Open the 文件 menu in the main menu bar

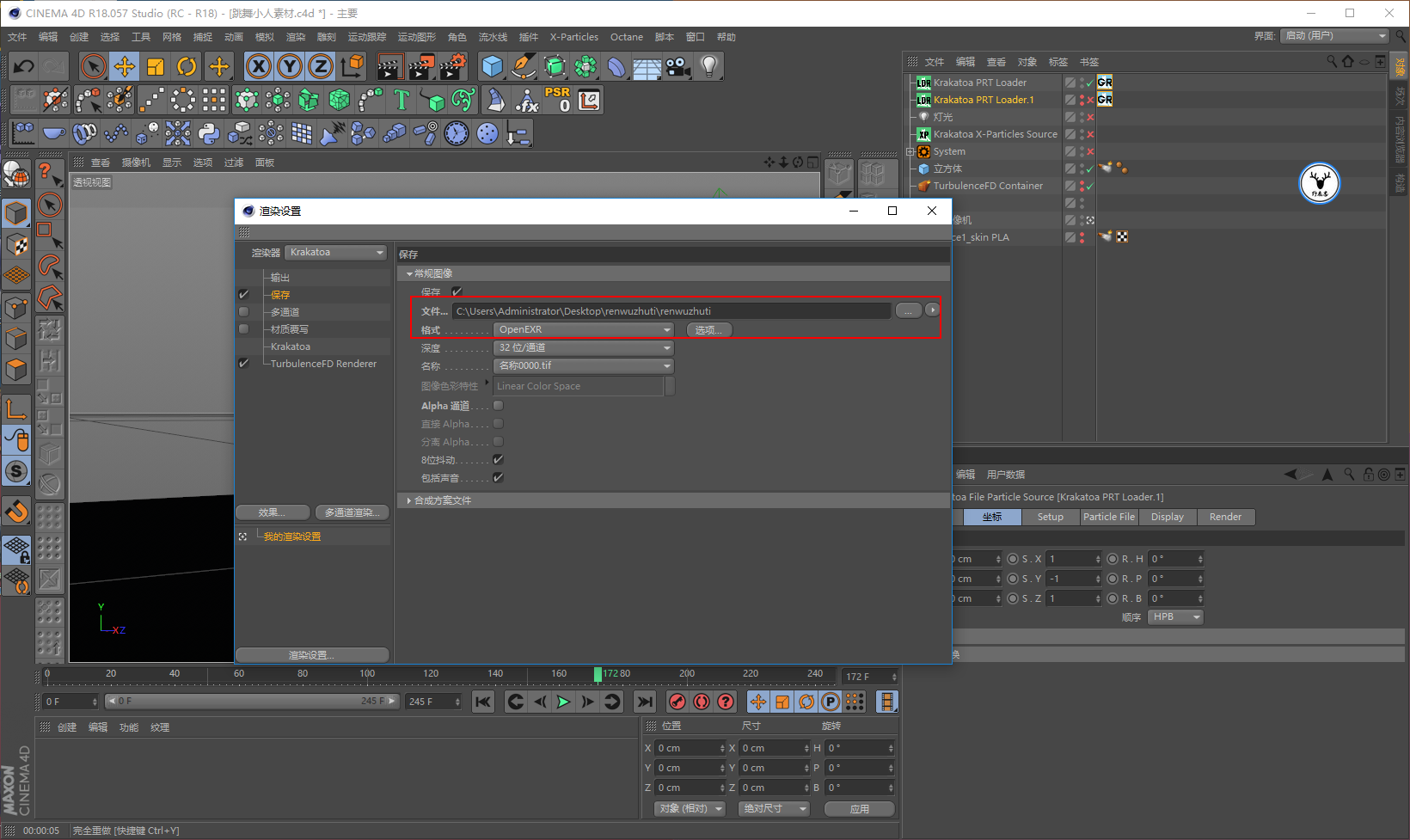point(17,37)
